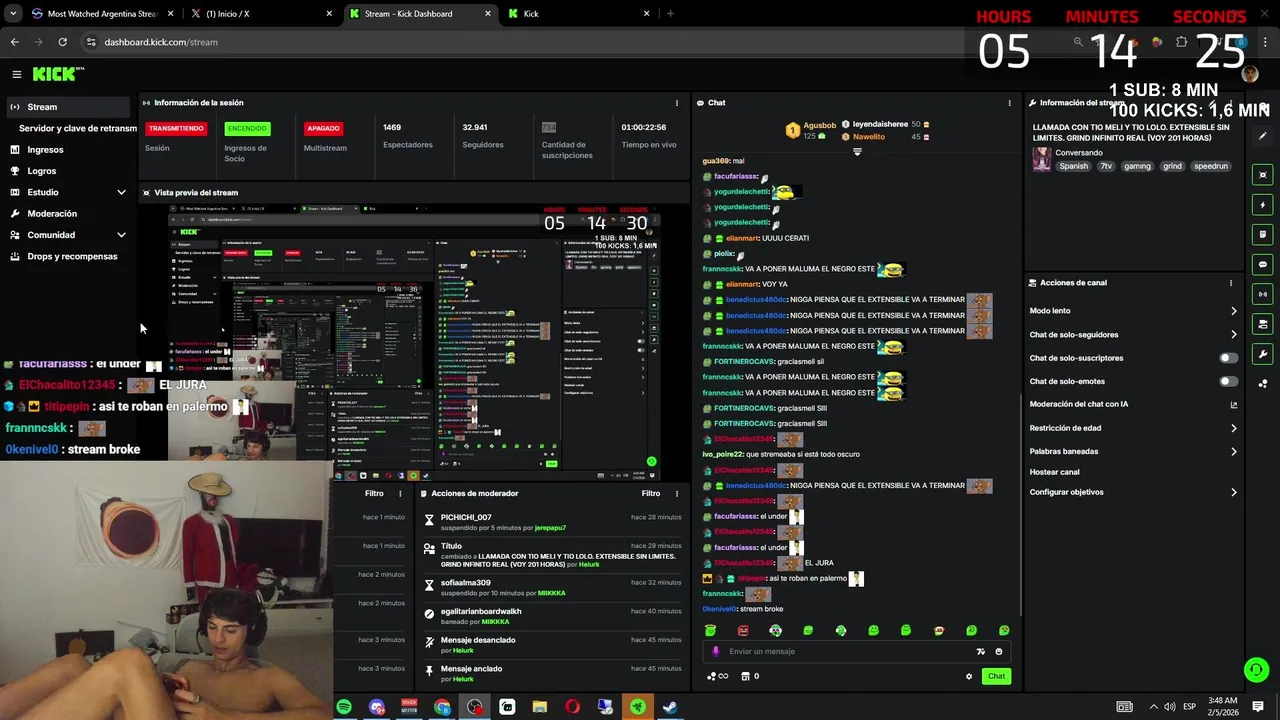Click the shop icon below chat input

point(744,676)
